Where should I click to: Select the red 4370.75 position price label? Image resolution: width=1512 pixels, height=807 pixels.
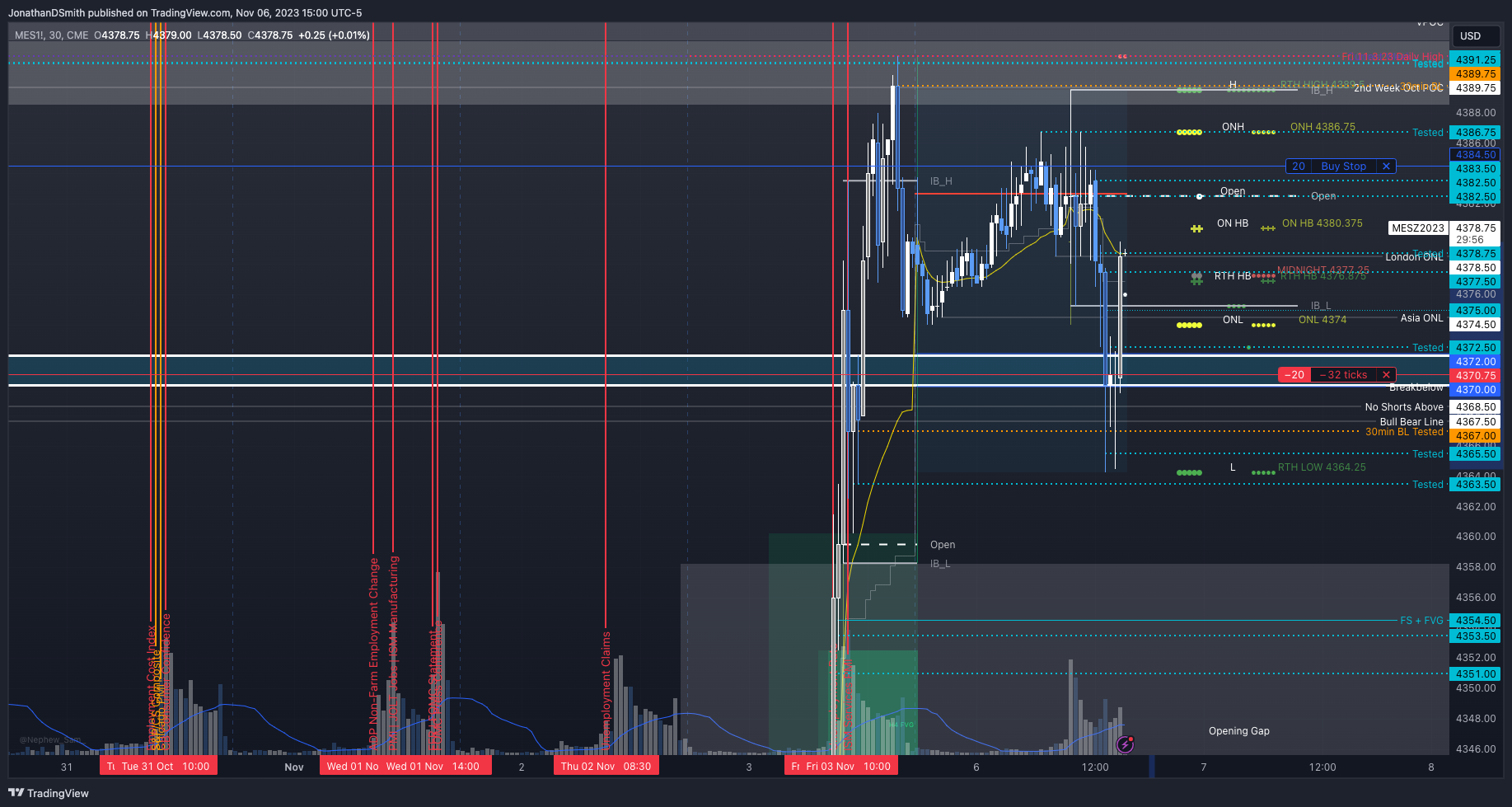pyautogui.click(x=1476, y=376)
